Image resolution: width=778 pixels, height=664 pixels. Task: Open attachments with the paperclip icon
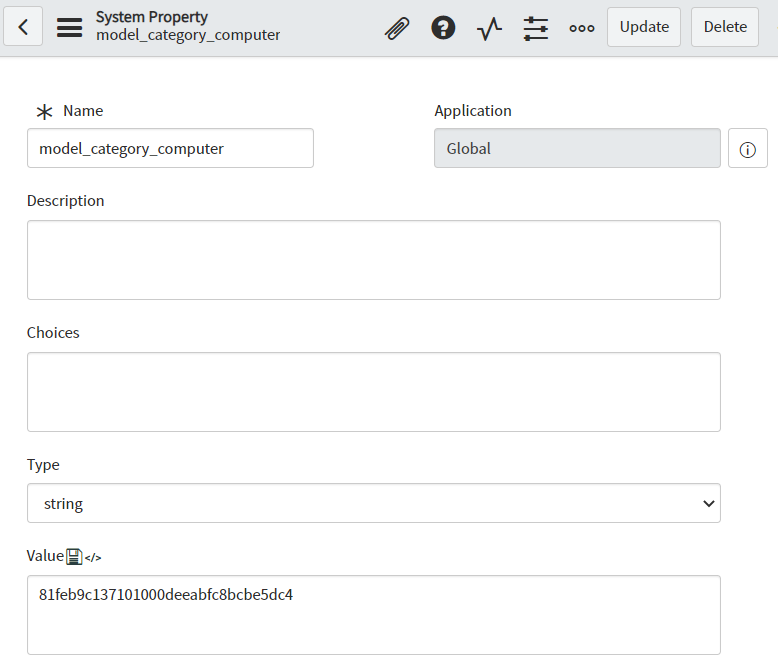pyautogui.click(x=397, y=28)
